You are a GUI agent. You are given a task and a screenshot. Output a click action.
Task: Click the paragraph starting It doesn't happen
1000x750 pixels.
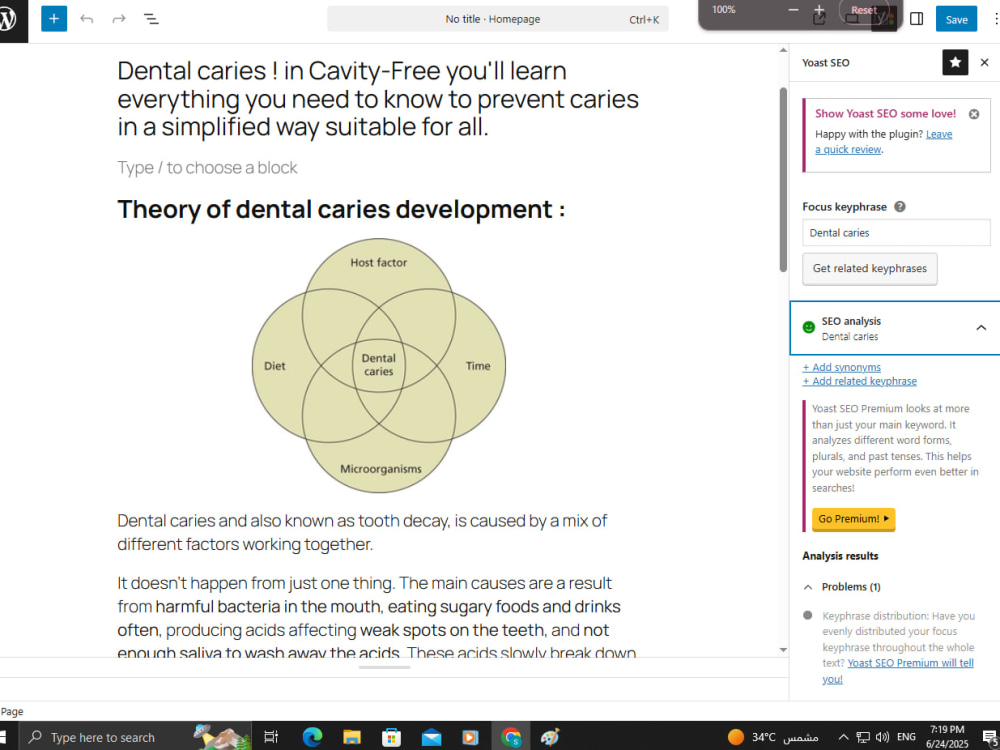coord(377,618)
